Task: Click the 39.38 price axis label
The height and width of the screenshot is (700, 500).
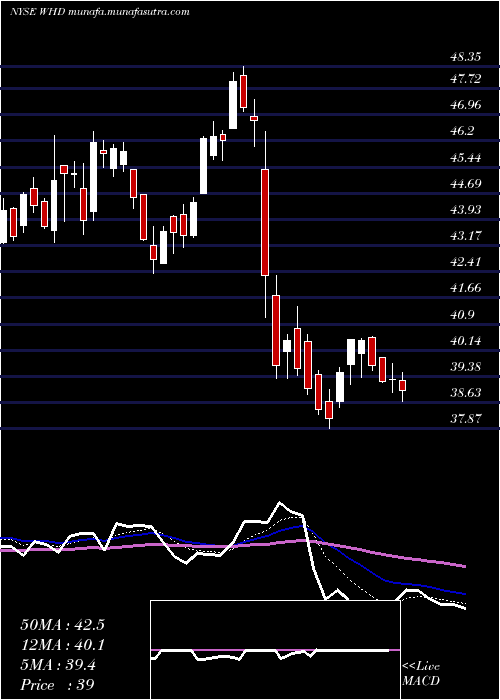Action: tap(466, 367)
